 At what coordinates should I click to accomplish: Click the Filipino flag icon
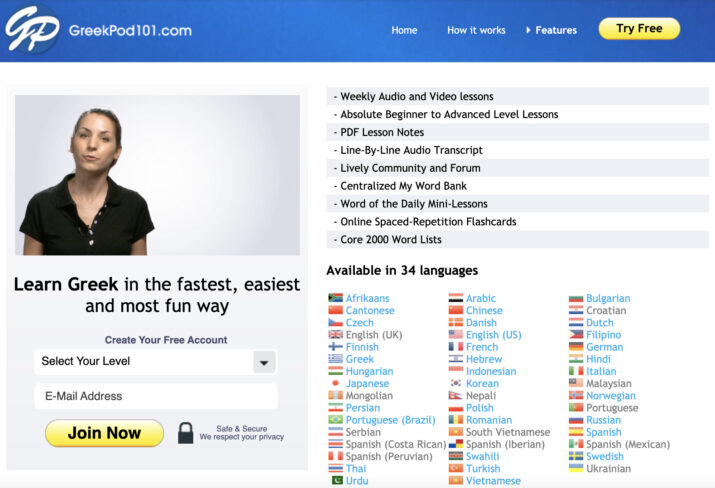[576, 335]
